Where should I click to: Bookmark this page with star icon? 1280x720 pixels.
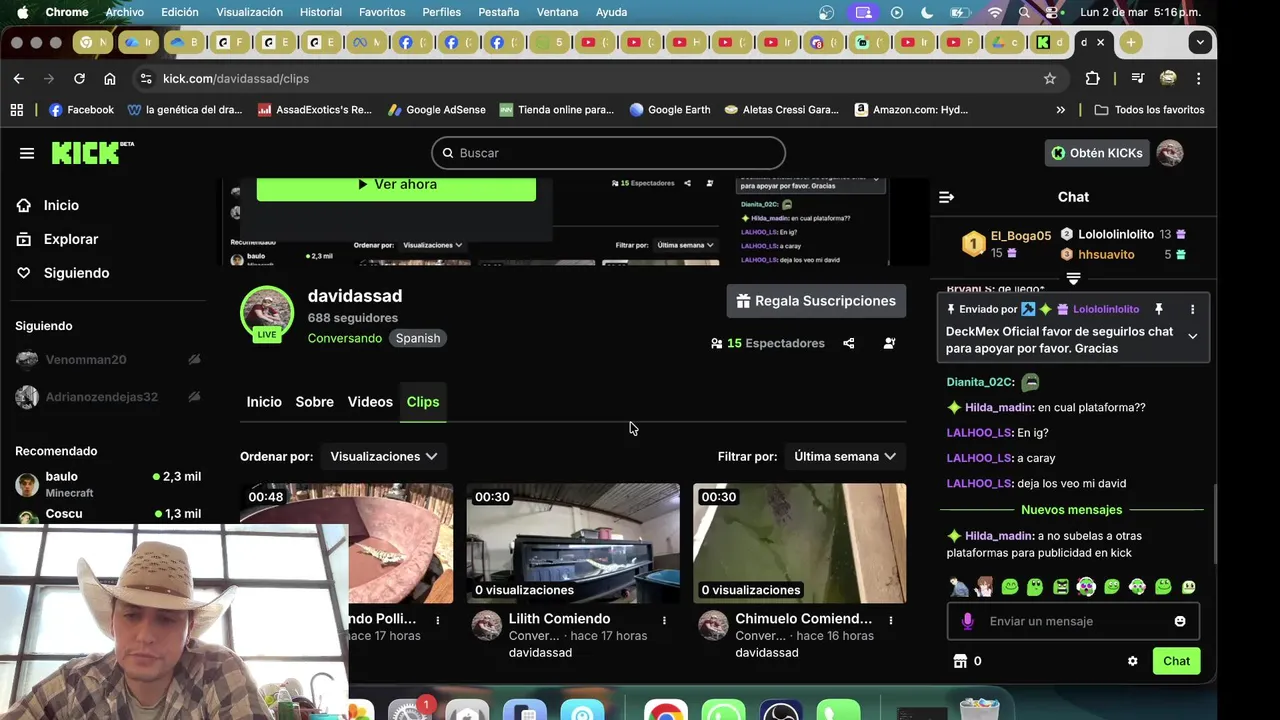coord(1050,78)
